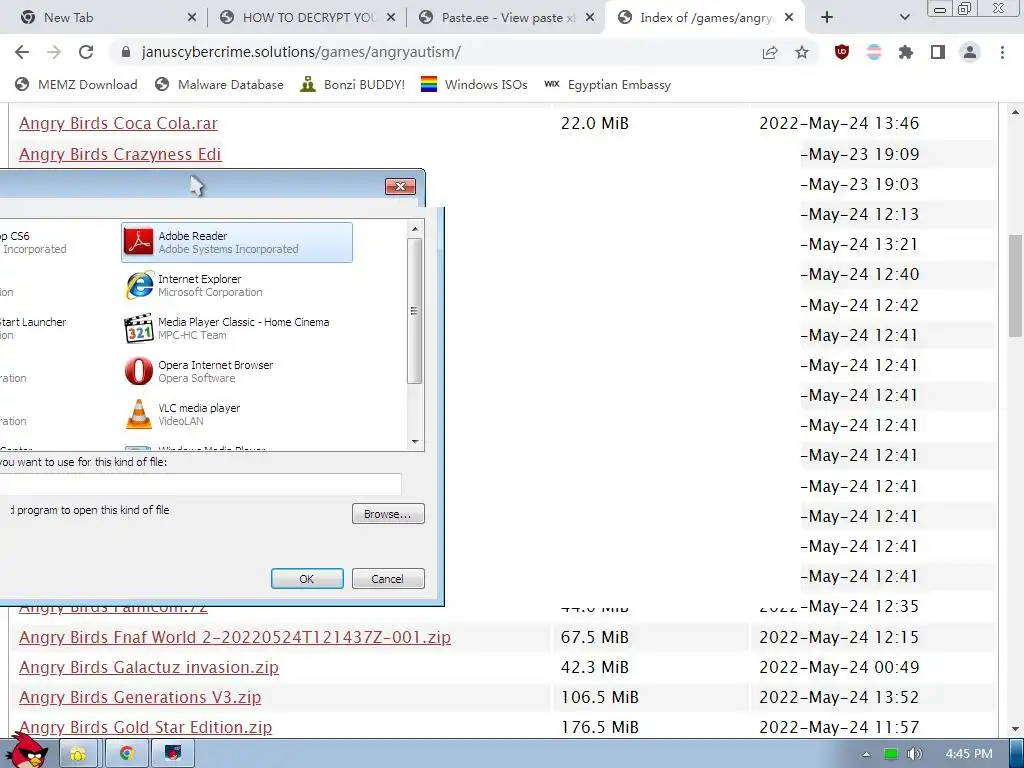Download Angry Birds Coca Cola.rar
The image size is (1024, 768).
point(118,123)
